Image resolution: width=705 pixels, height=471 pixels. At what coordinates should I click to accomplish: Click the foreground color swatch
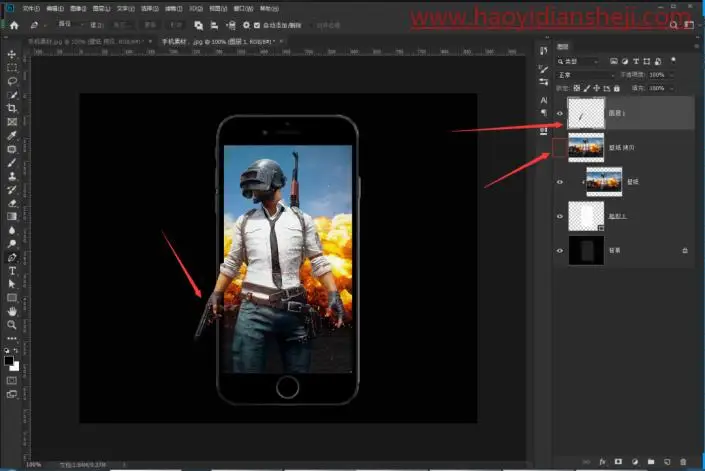coord(9,360)
